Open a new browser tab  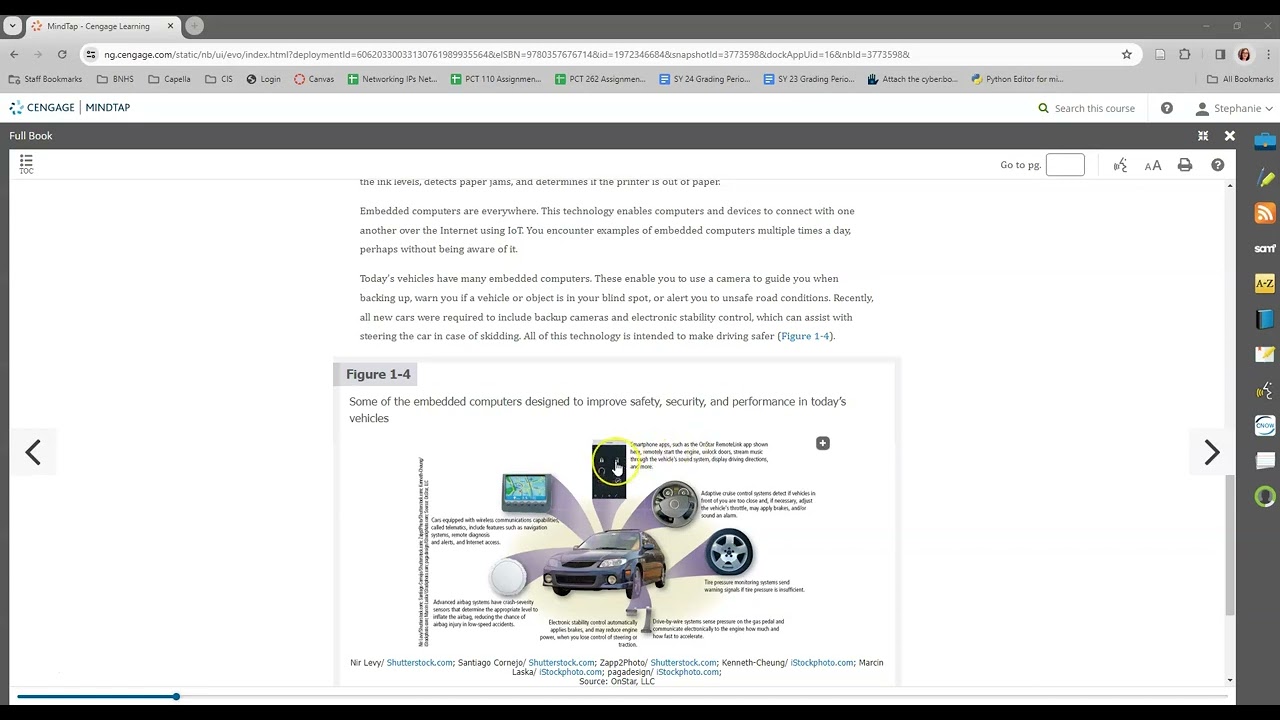click(194, 26)
